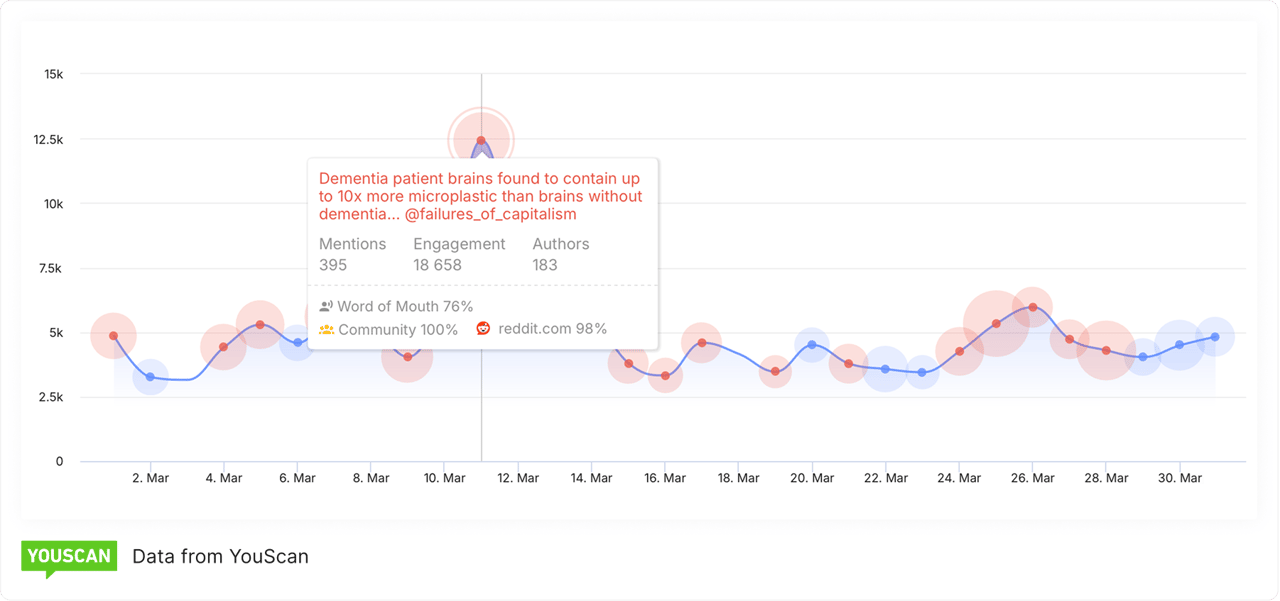Click the red data point on 4 Mar
Image resolution: width=1280 pixels, height=601 pixels.
pos(223,347)
